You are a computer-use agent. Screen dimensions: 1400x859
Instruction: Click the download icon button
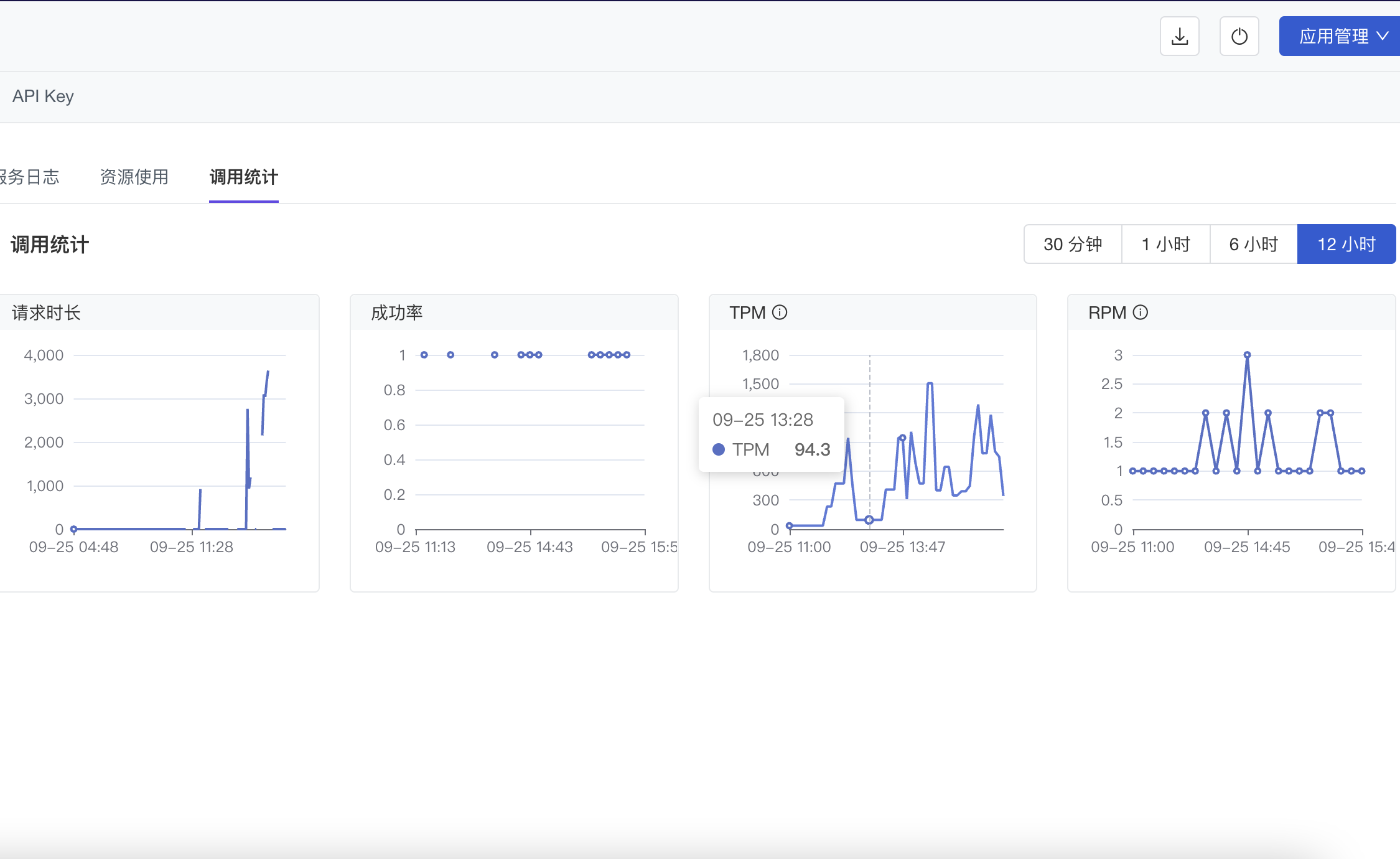click(1179, 36)
